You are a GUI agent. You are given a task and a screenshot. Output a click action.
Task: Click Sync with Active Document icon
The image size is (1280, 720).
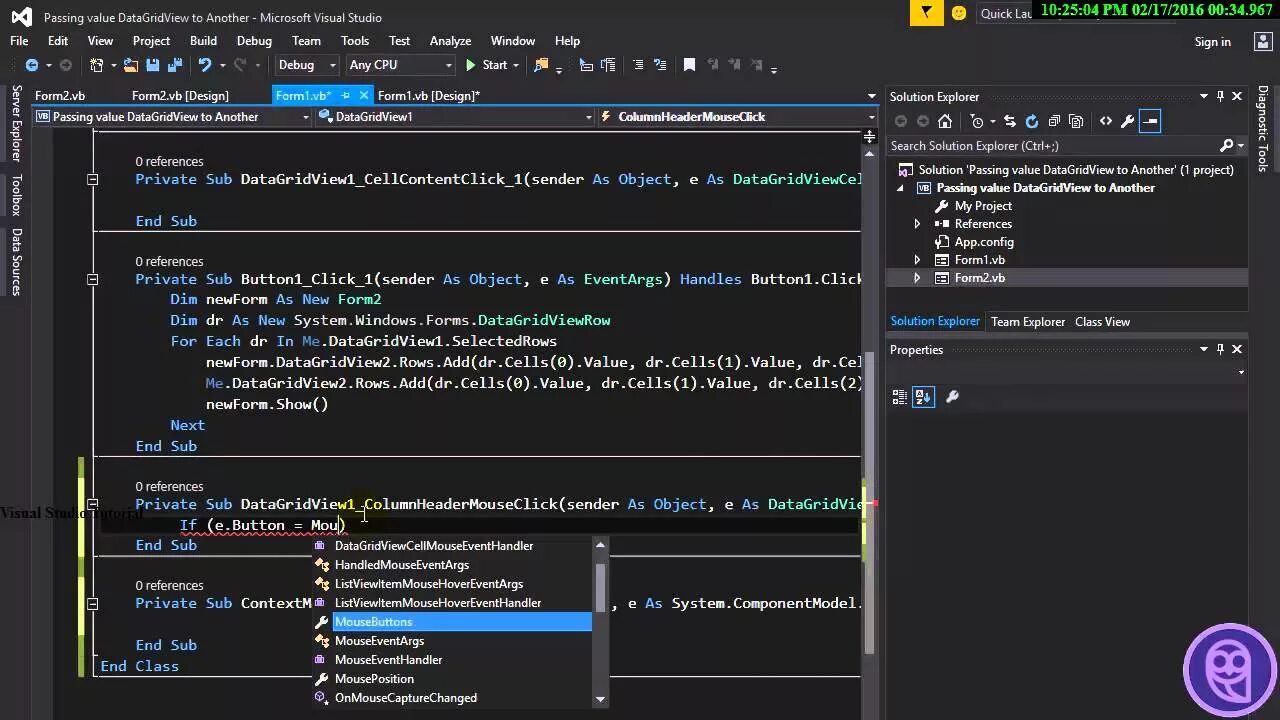coord(1010,121)
